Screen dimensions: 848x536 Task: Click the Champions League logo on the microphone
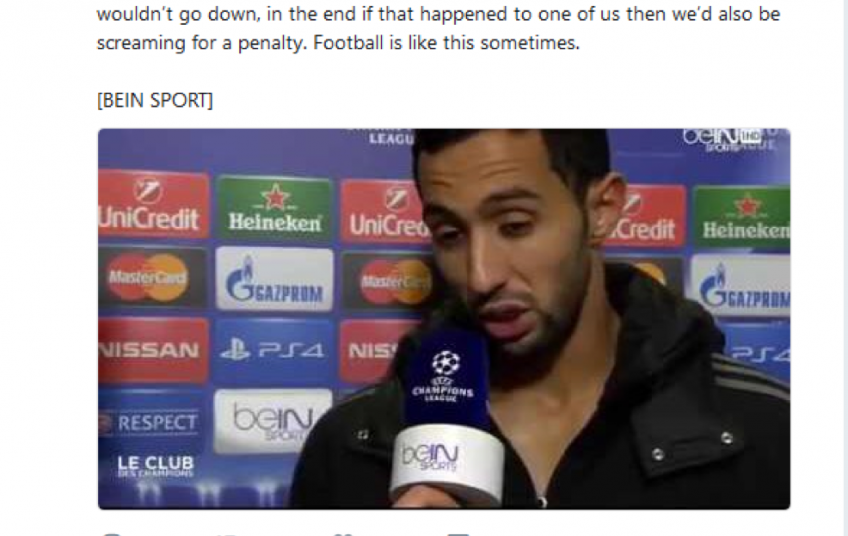coord(445,375)
